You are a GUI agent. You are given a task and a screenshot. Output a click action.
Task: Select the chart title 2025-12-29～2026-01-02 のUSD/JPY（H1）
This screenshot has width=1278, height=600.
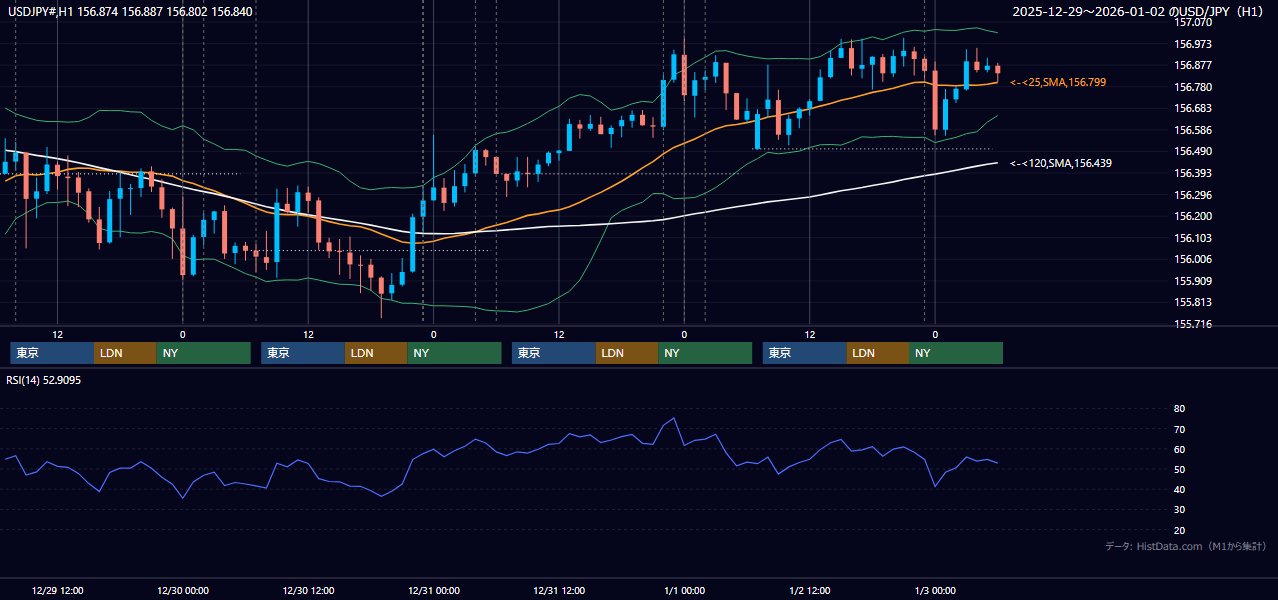tap(1140, 12)
